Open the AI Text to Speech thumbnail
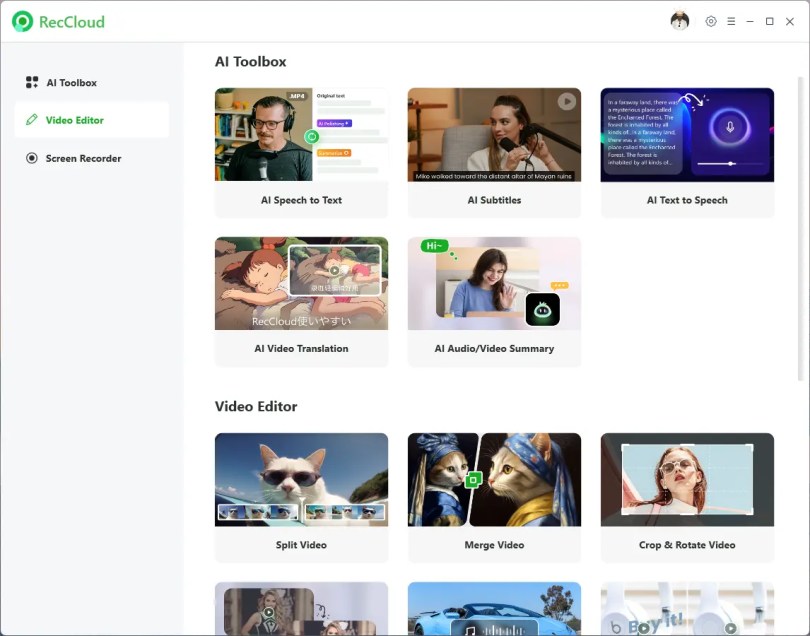Viewport: 810px width, 636px height. 687,134
